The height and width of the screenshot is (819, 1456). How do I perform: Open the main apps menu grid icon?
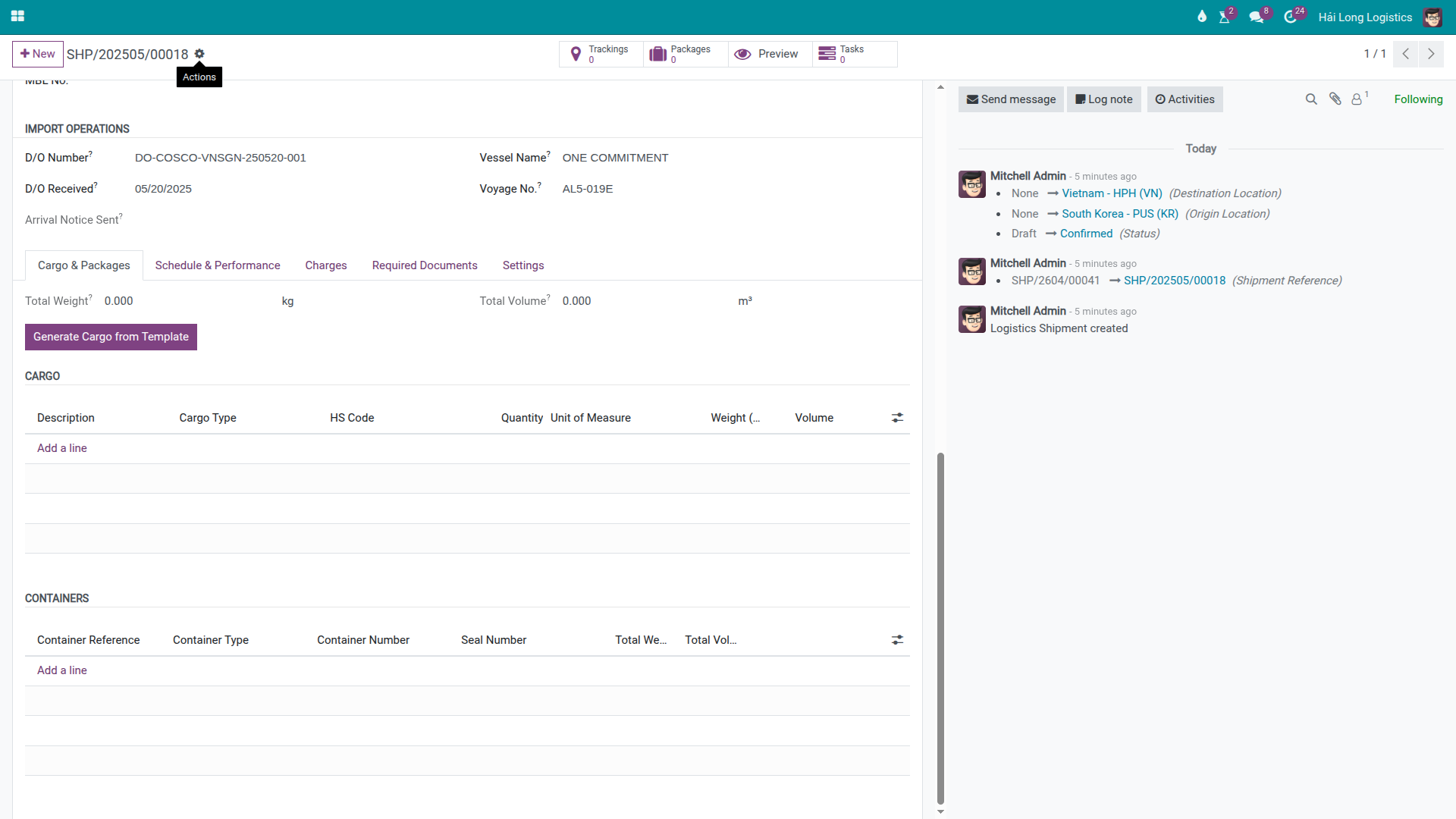click(x=17, y=16)
